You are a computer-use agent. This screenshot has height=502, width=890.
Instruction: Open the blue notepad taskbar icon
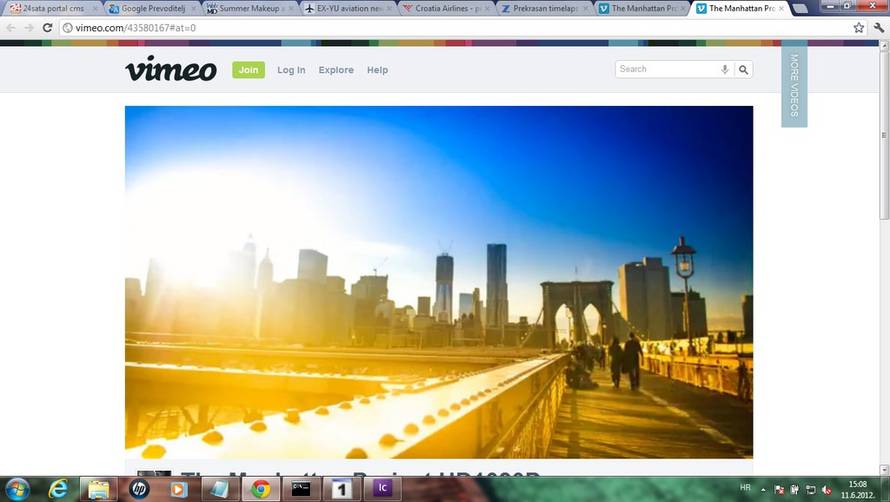pos(219,489)
